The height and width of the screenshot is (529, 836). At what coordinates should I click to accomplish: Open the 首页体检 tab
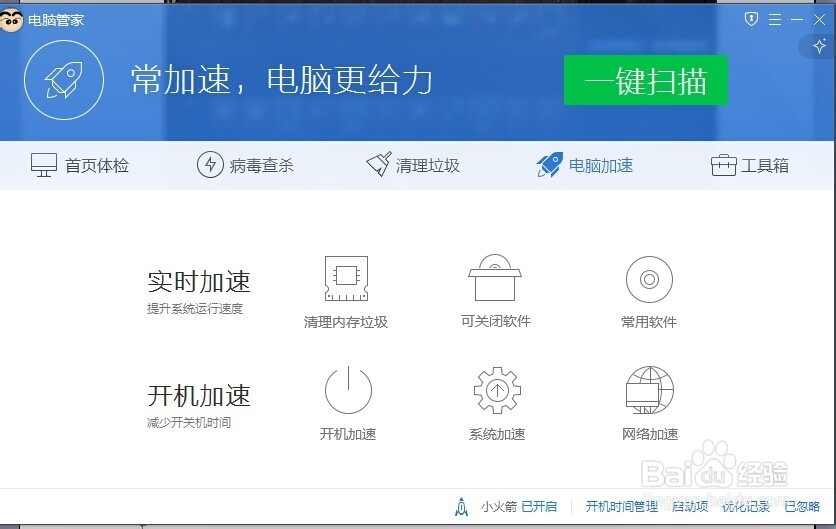coord(80,165)
